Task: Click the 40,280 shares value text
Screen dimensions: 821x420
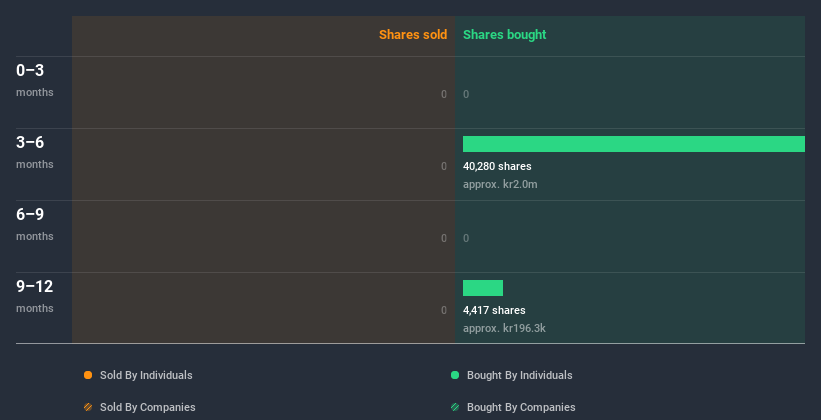Action: [497, 166]
